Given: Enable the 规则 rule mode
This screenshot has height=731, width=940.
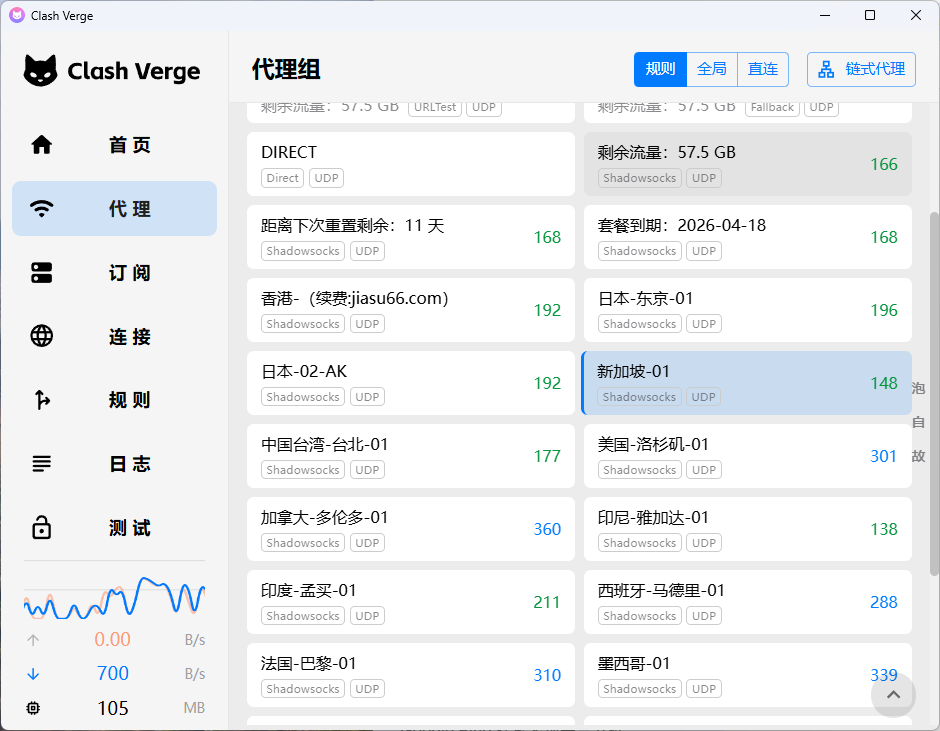Looking at the screenshot, I should tap(660, 69).
